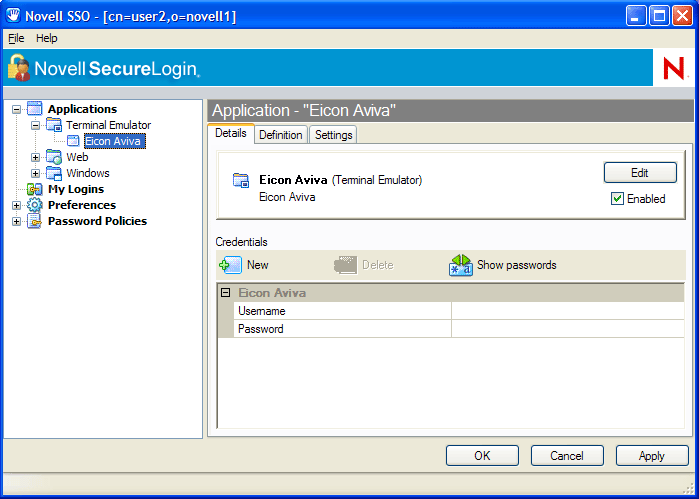The image size is (699, 499).
Task: Collapse the Applications tree node
Action: [x=16, y=109]
